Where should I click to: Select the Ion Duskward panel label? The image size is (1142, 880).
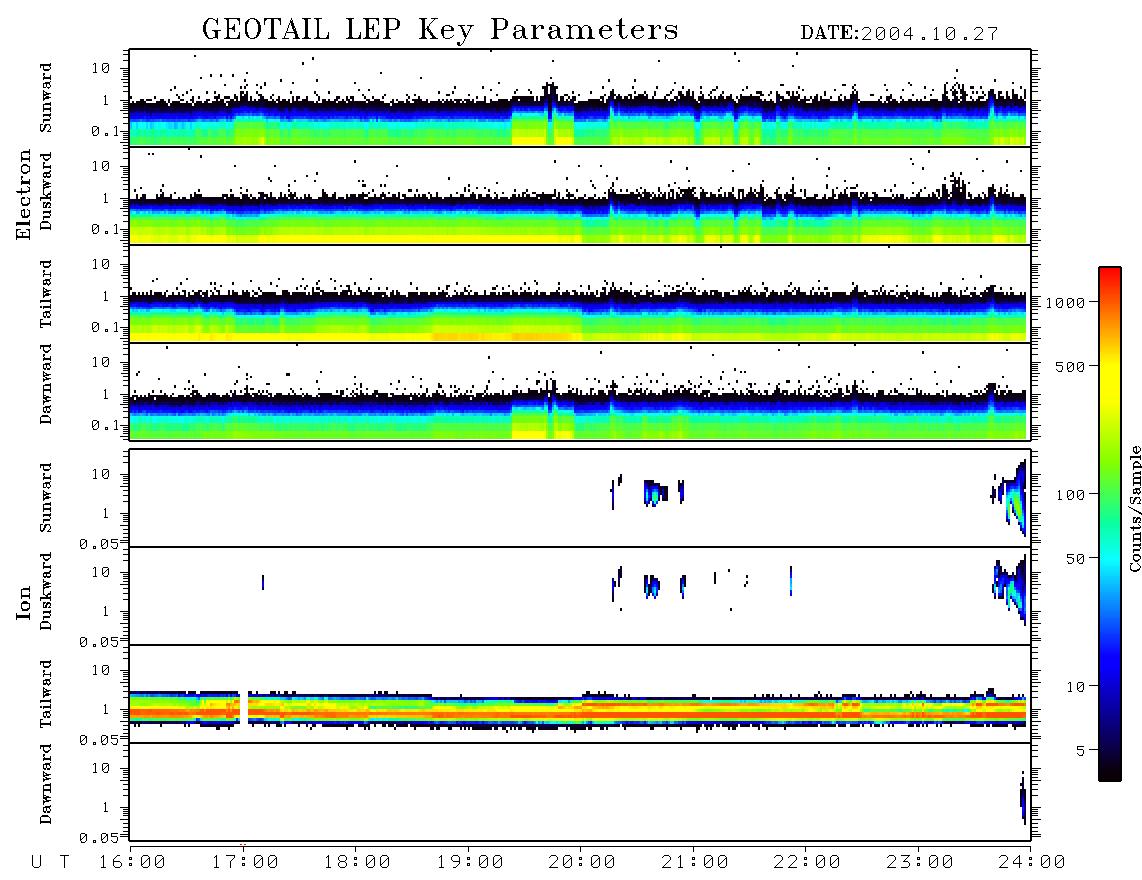tap(46, 592)
